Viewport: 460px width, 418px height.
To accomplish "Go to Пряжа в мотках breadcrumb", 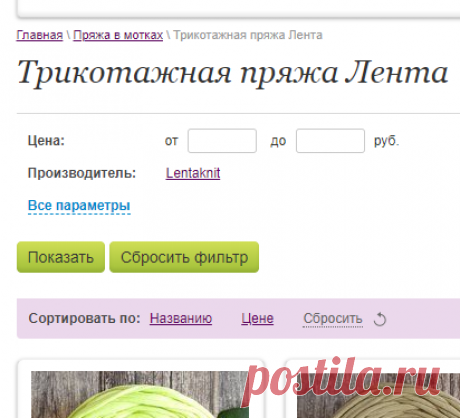I will pos(118,35).
